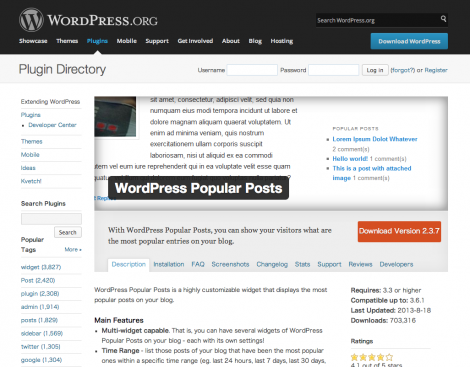Open the Themes item in top navigation
470x367 pixels.
67,41
